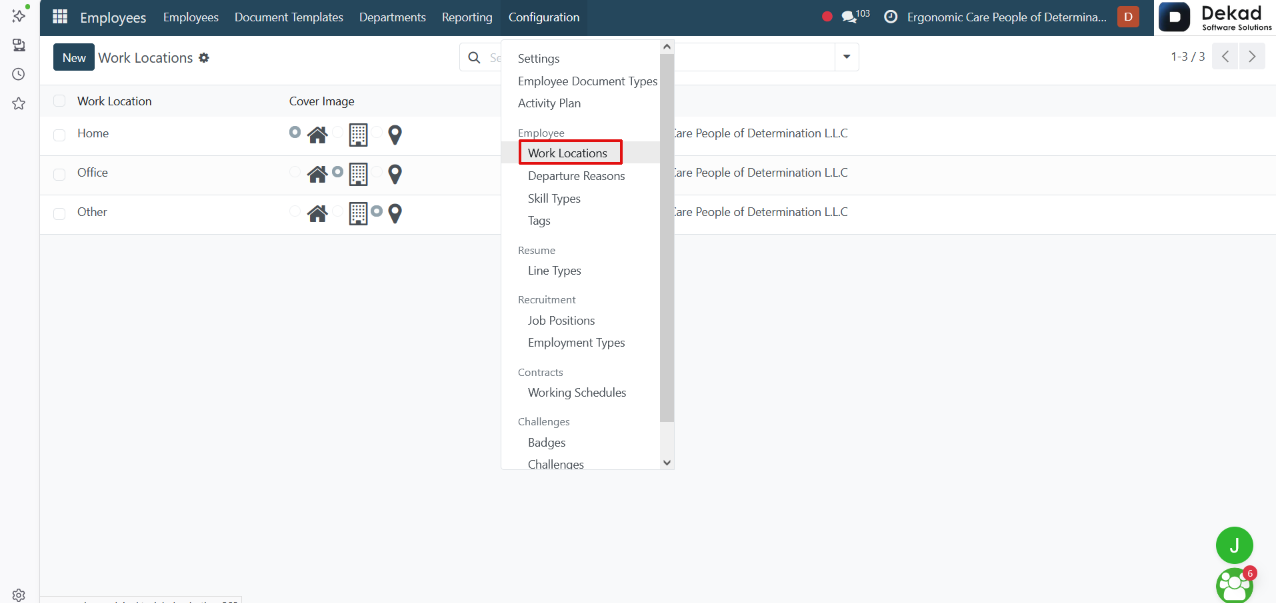Image resolution: width=1276 pixels, height=603 pixels.
Task: Open the user menu avatar labeled D
Action: (1128, 17)
